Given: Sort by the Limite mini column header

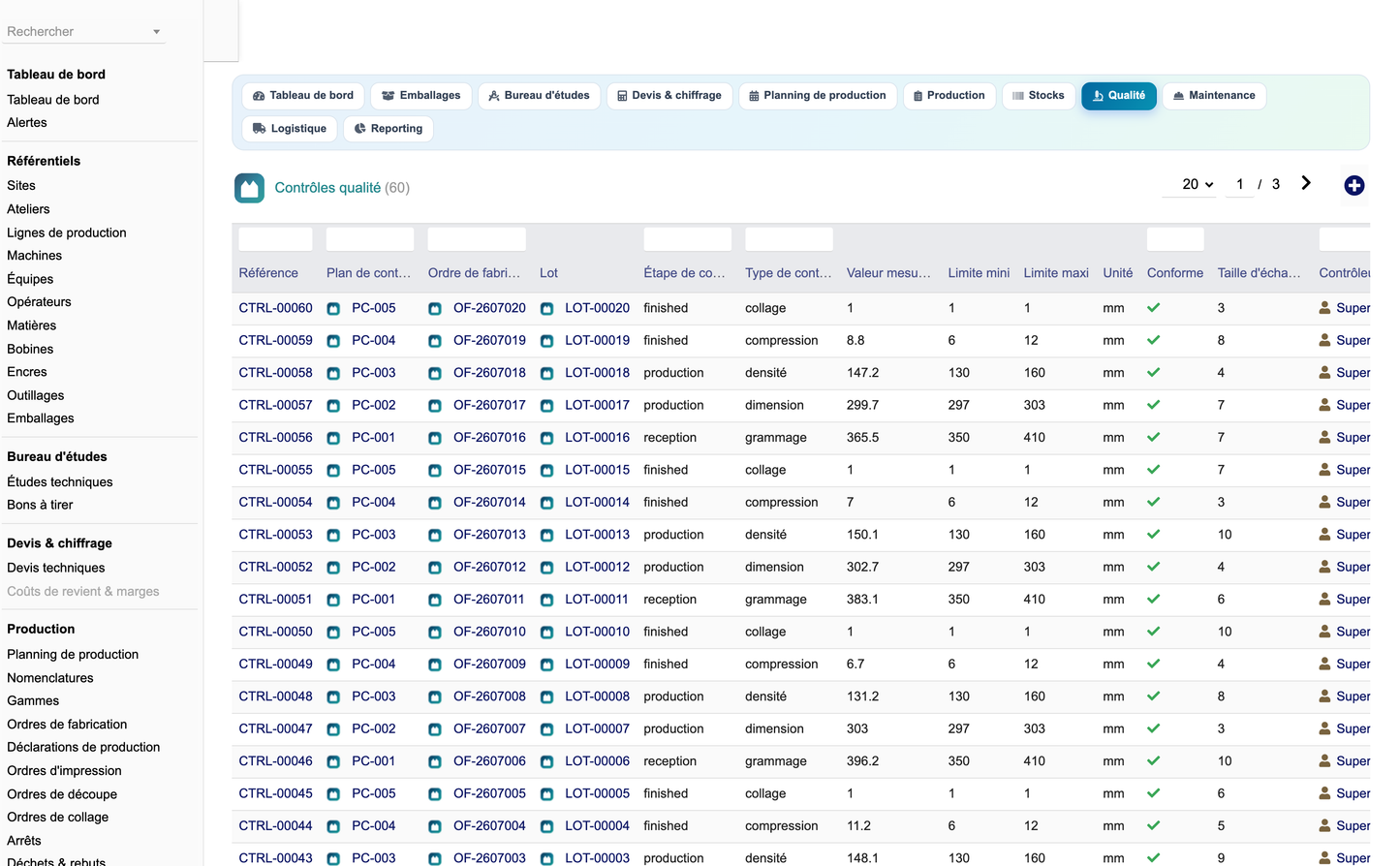Looking at the screenshot, I should click(x=979, y=273).
